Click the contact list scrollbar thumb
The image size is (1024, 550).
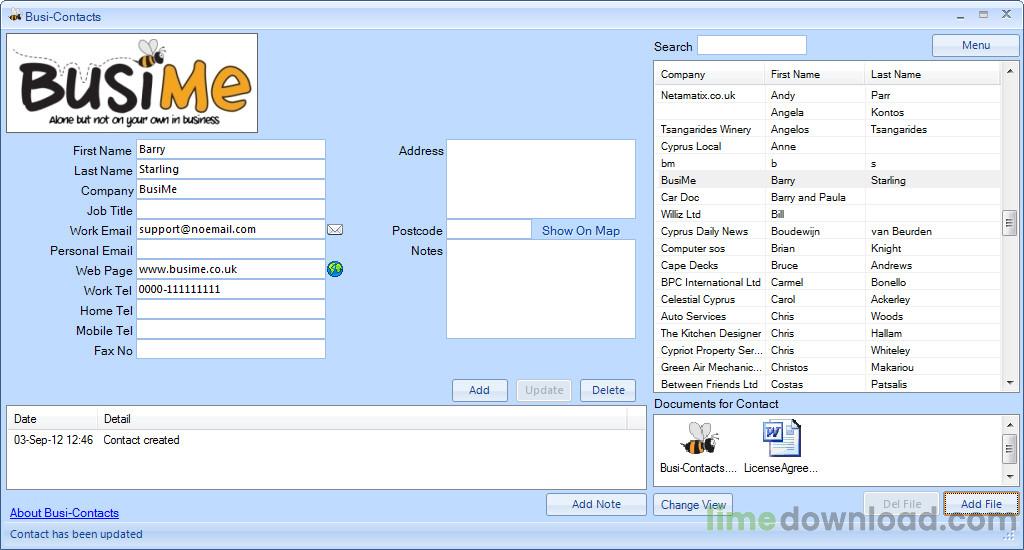point(1010,223)
